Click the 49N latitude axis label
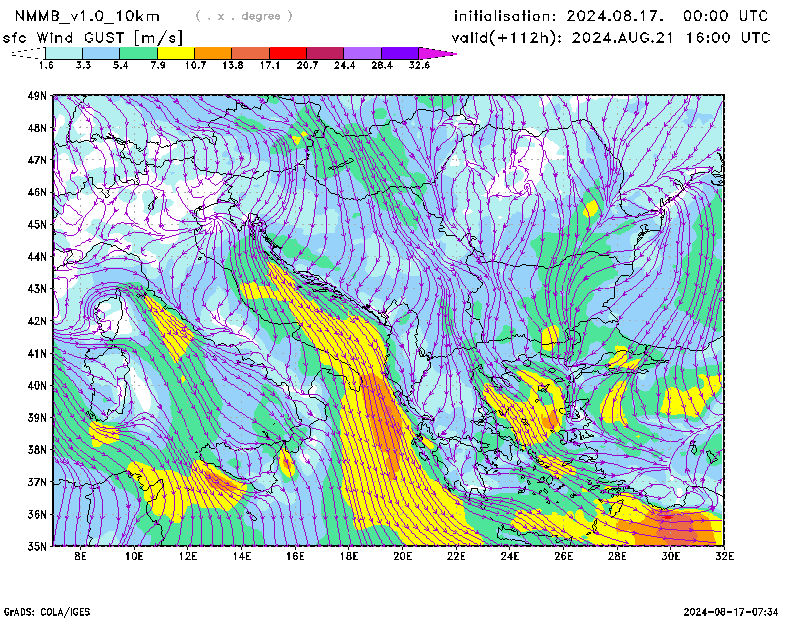 tap(37, 96)
